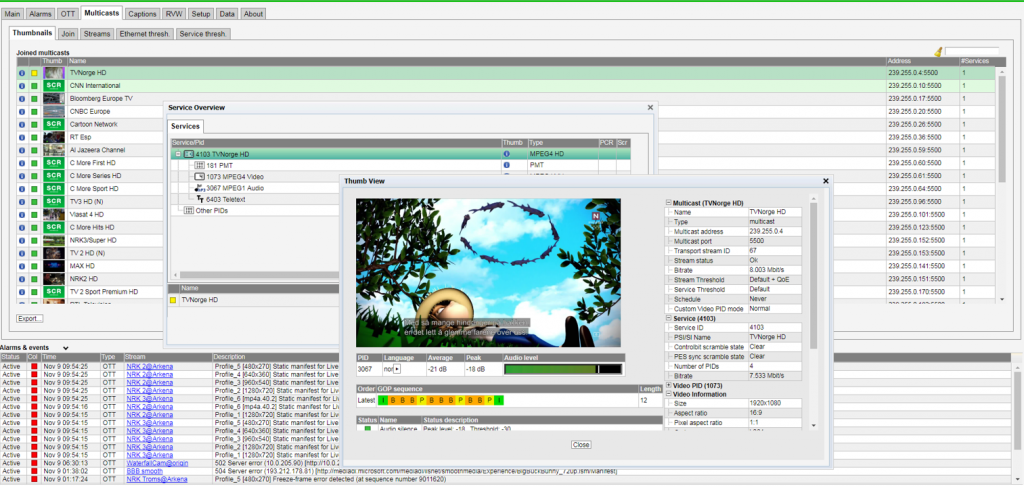Click the PMT table icon for PID 181
Viewport: 1024px width, 486px height.
click(x=199, y=165)
